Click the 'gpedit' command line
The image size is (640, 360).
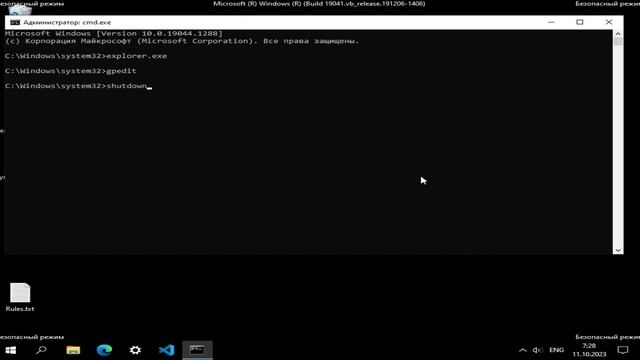click(x=71, y=71)
